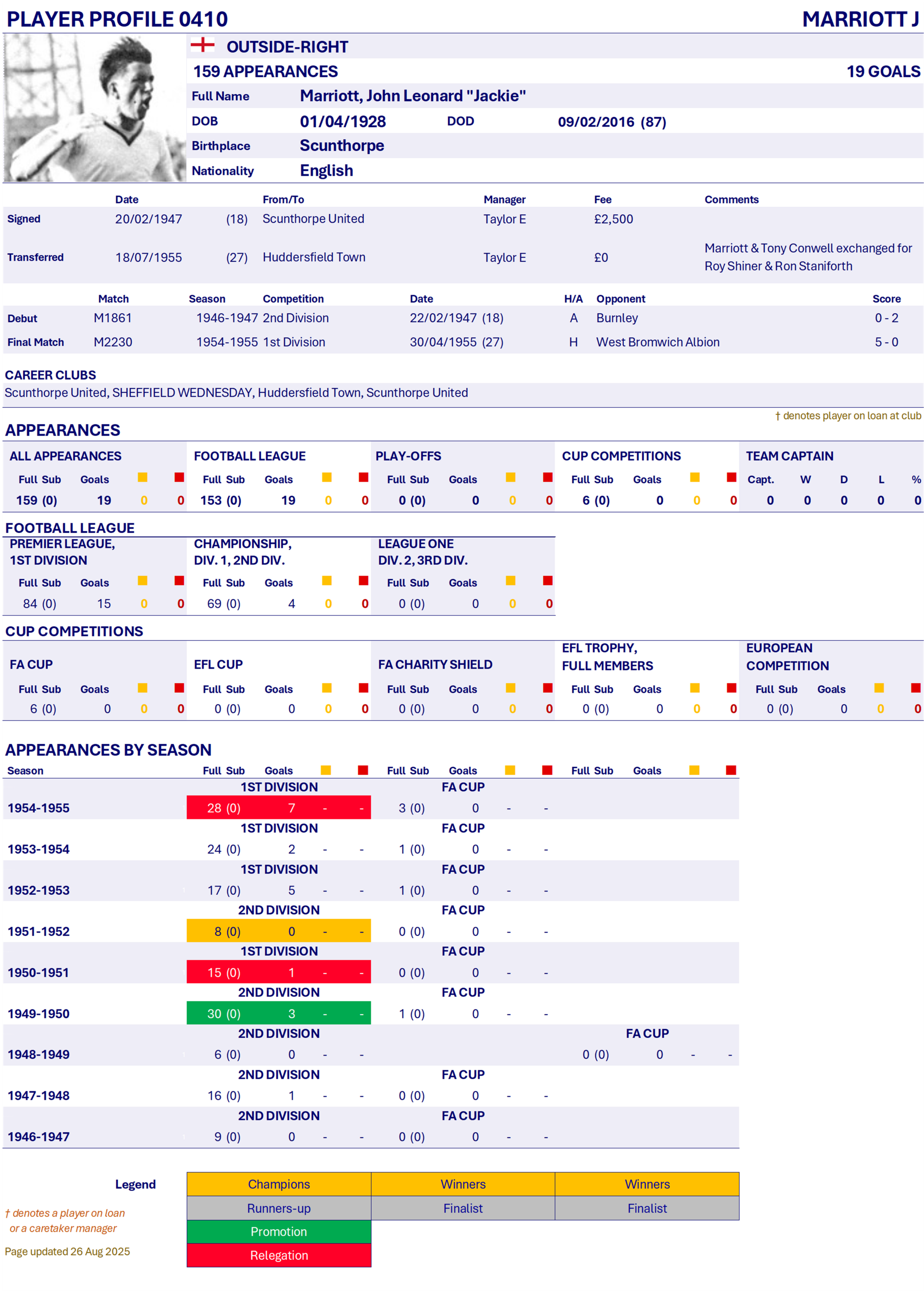
Task: Click the red Relegation legend swatch
Action: coord(279,1255)
